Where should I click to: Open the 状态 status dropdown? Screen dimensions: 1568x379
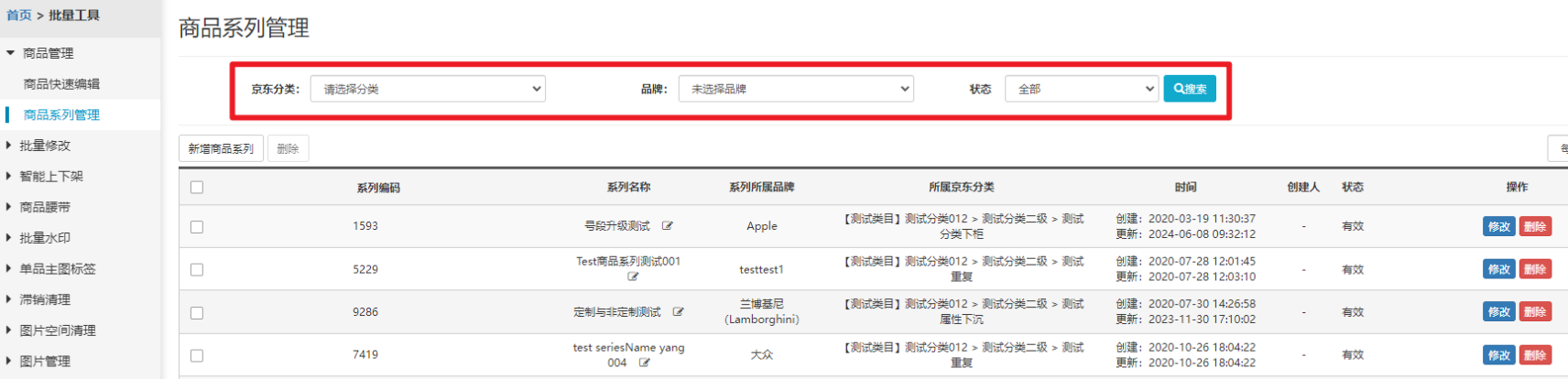pos(1082,89)
